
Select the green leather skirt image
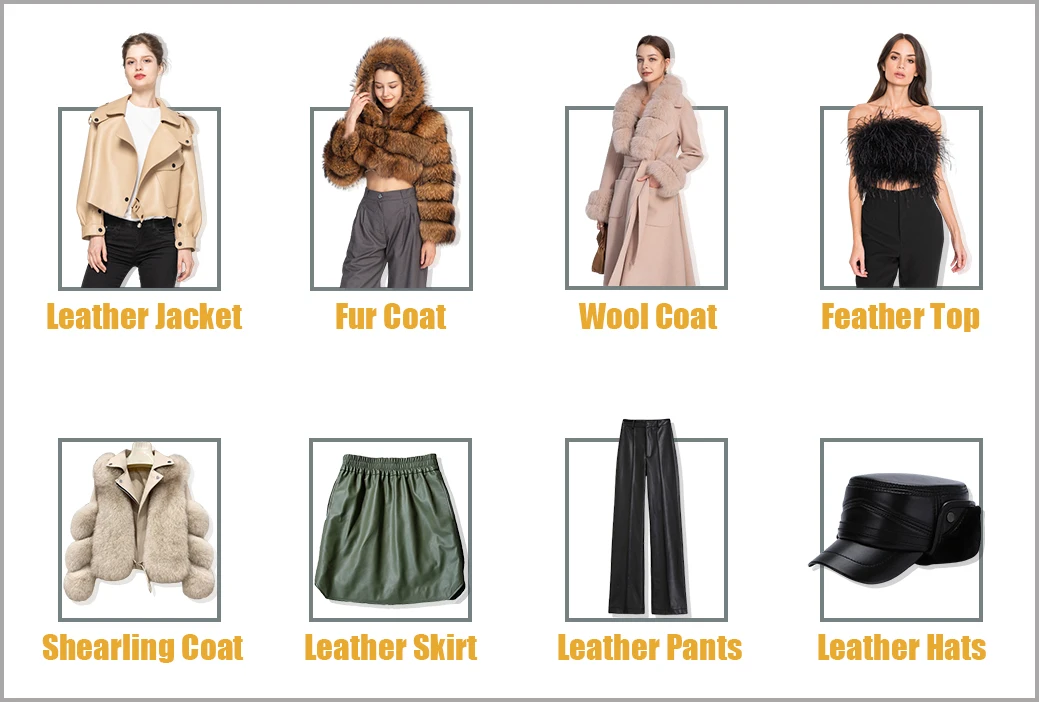tap(390, 529)
